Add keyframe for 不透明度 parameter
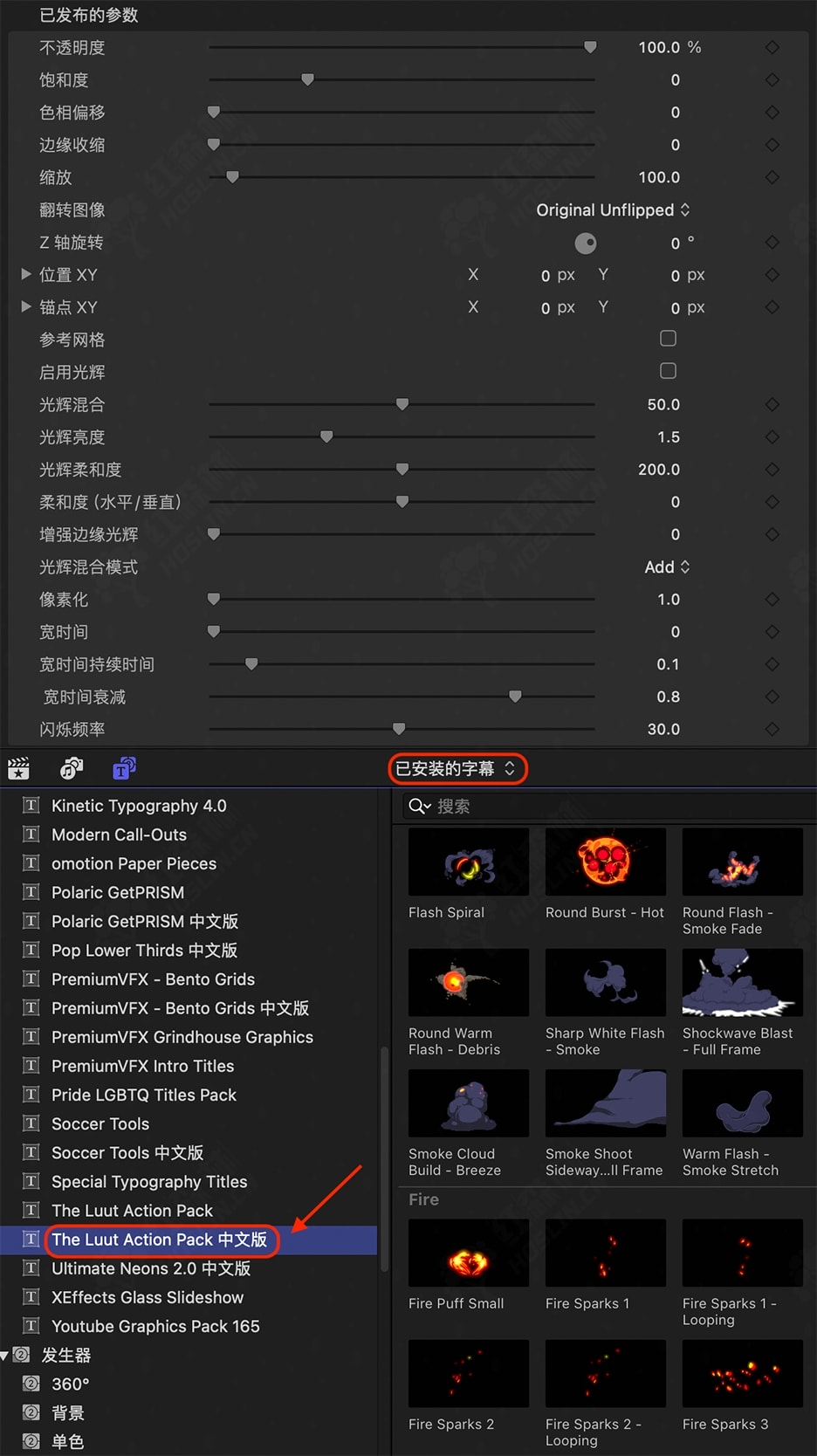Screen dimensions: 817x1456 (x=772, y=47)
